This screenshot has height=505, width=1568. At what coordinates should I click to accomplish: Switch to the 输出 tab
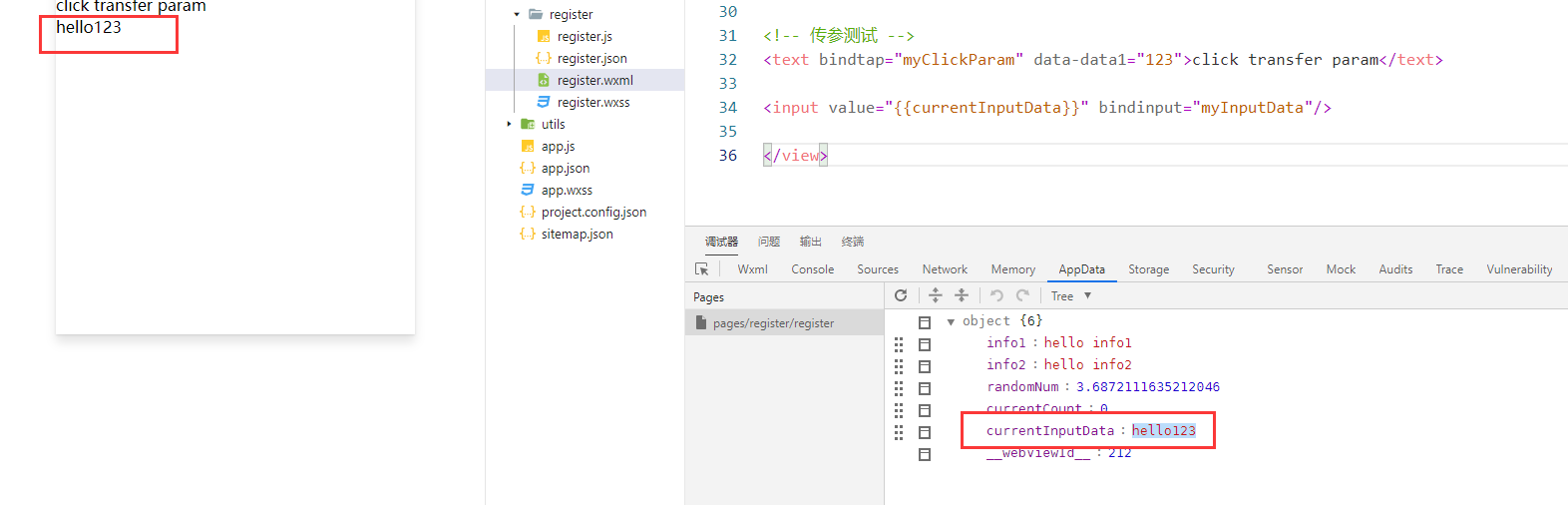click(x=811, y=242)
